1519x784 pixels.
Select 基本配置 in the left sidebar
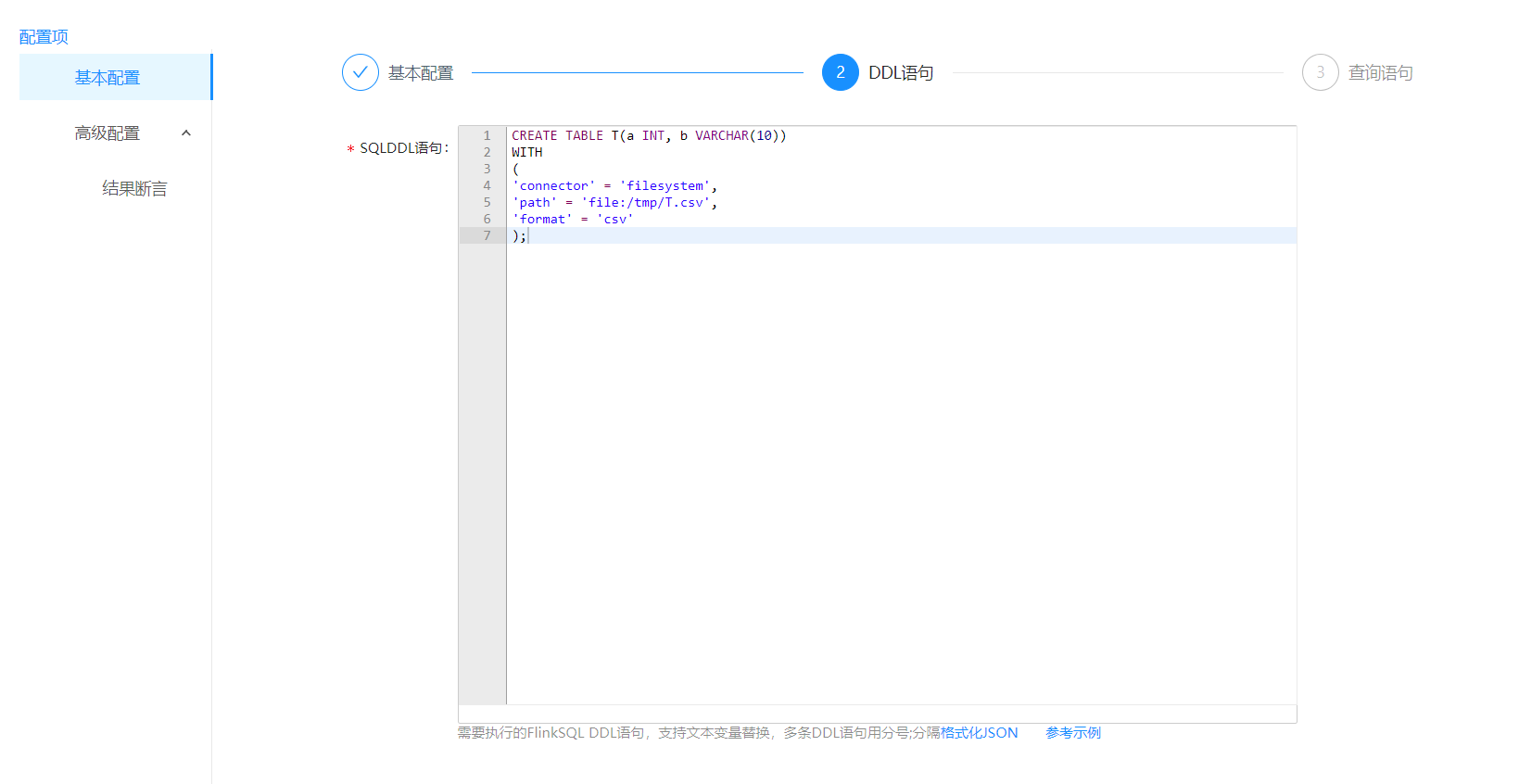click(108, 78)
